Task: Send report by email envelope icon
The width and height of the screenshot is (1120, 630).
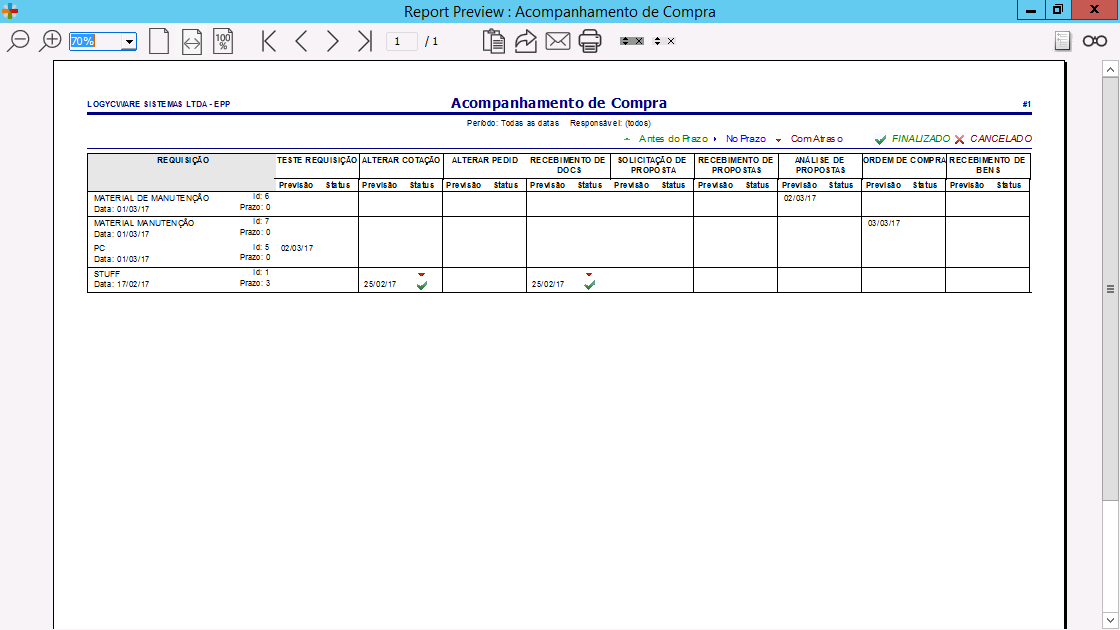Action: point(557,41)
